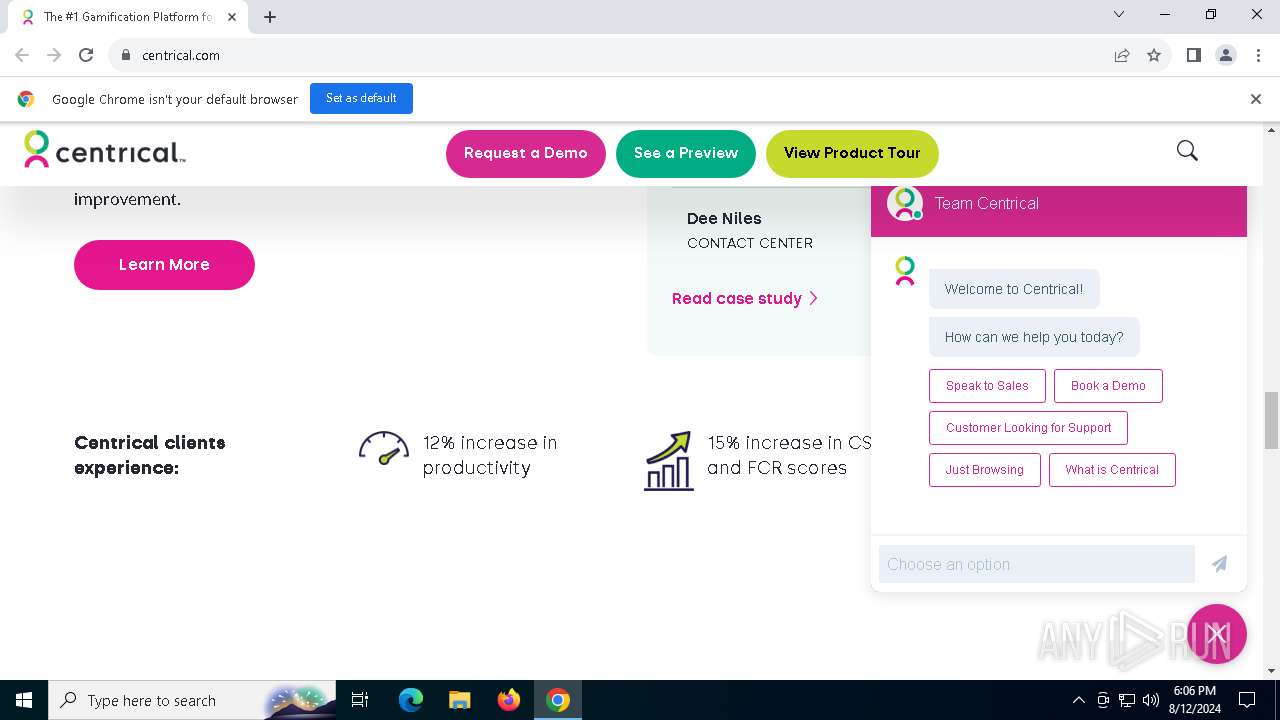1280x720 pixels.
Task: Click the Centrical logo in the header
Action: point(105,150)
